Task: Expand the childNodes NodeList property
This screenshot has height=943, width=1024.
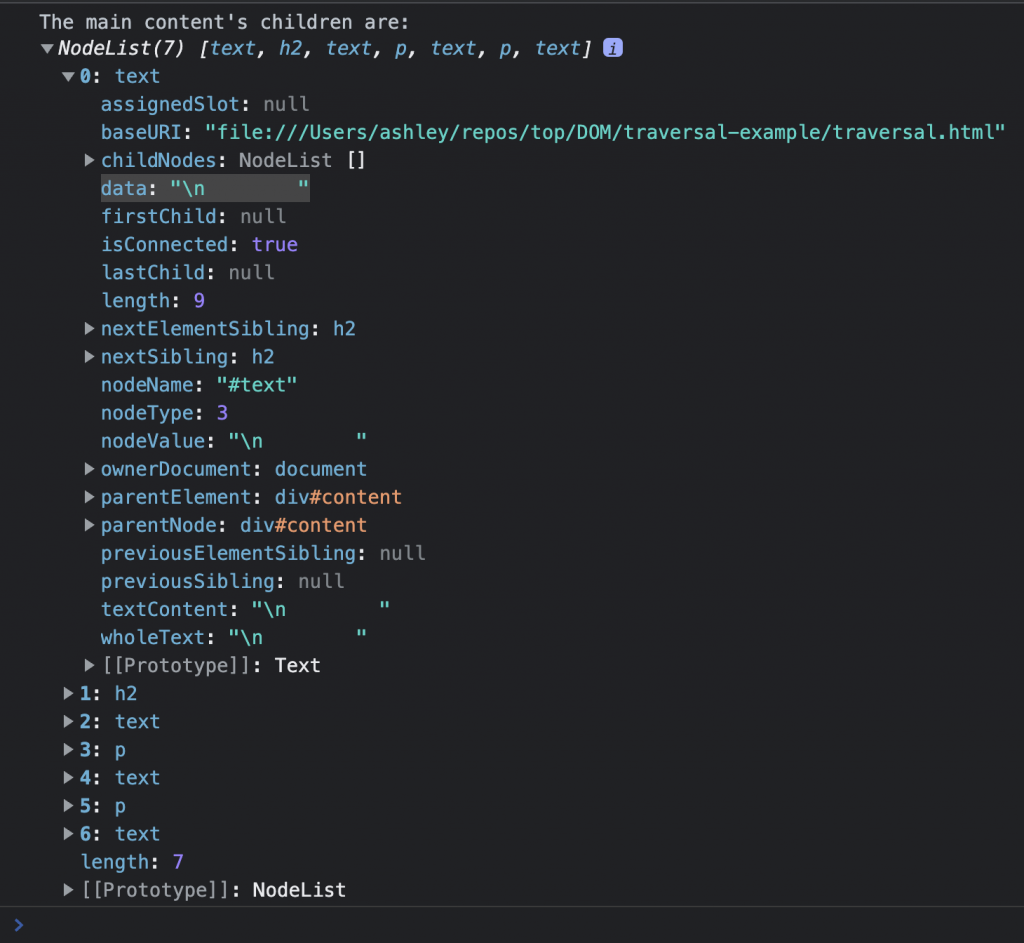Action: click(x=90, y=160)
